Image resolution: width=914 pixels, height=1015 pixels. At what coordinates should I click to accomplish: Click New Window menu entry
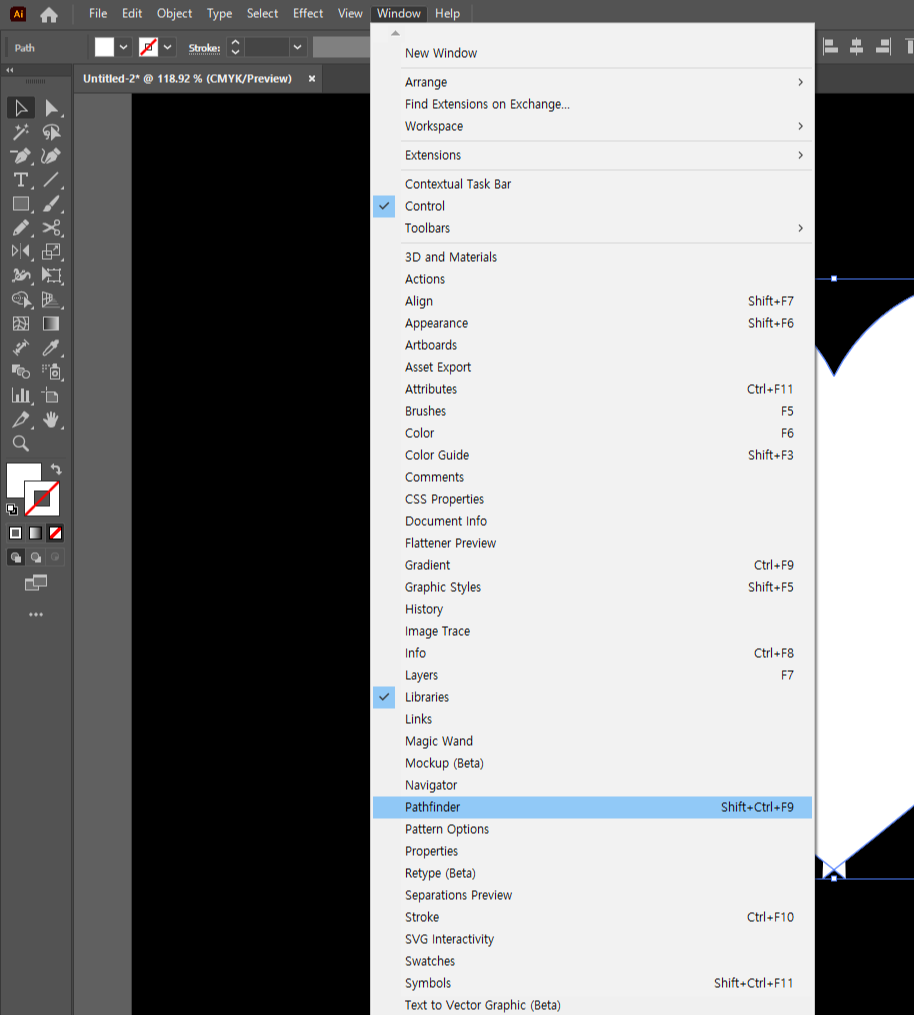(x=592, y=53)
